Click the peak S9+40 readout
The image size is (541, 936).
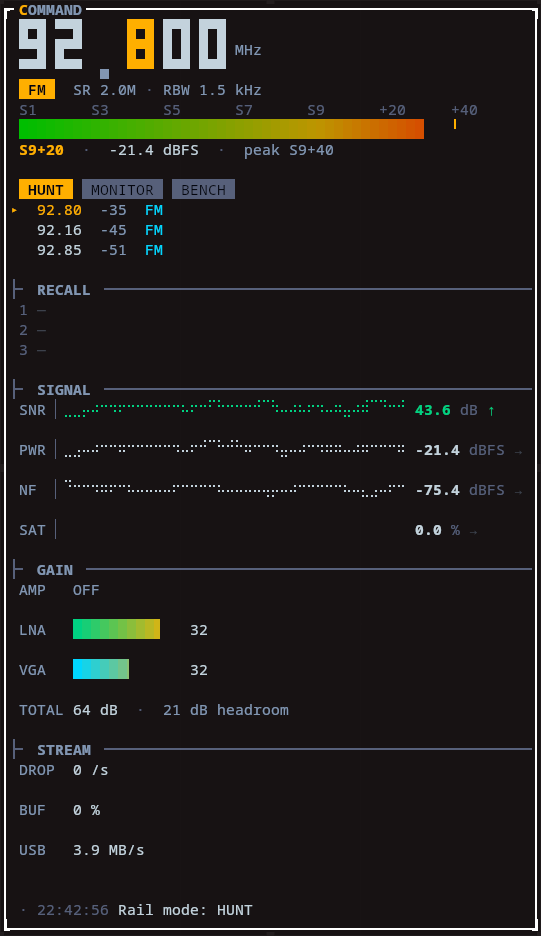coord(288,150)
